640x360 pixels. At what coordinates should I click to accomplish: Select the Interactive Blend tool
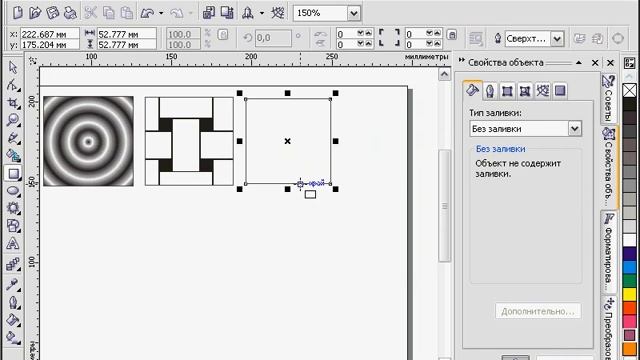(x=13, y=264)
